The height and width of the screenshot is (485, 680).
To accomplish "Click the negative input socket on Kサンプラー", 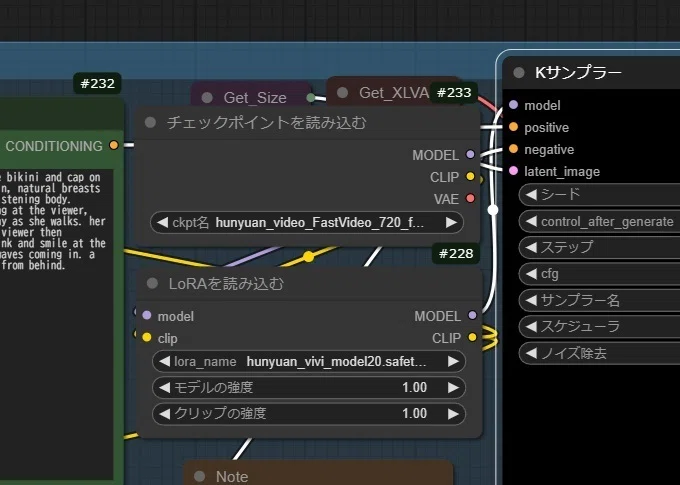I will 513,149.
